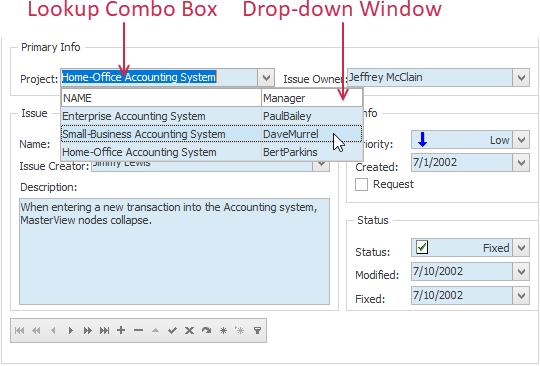
Task: Click the NAME column header
Action: coord(161,98)
